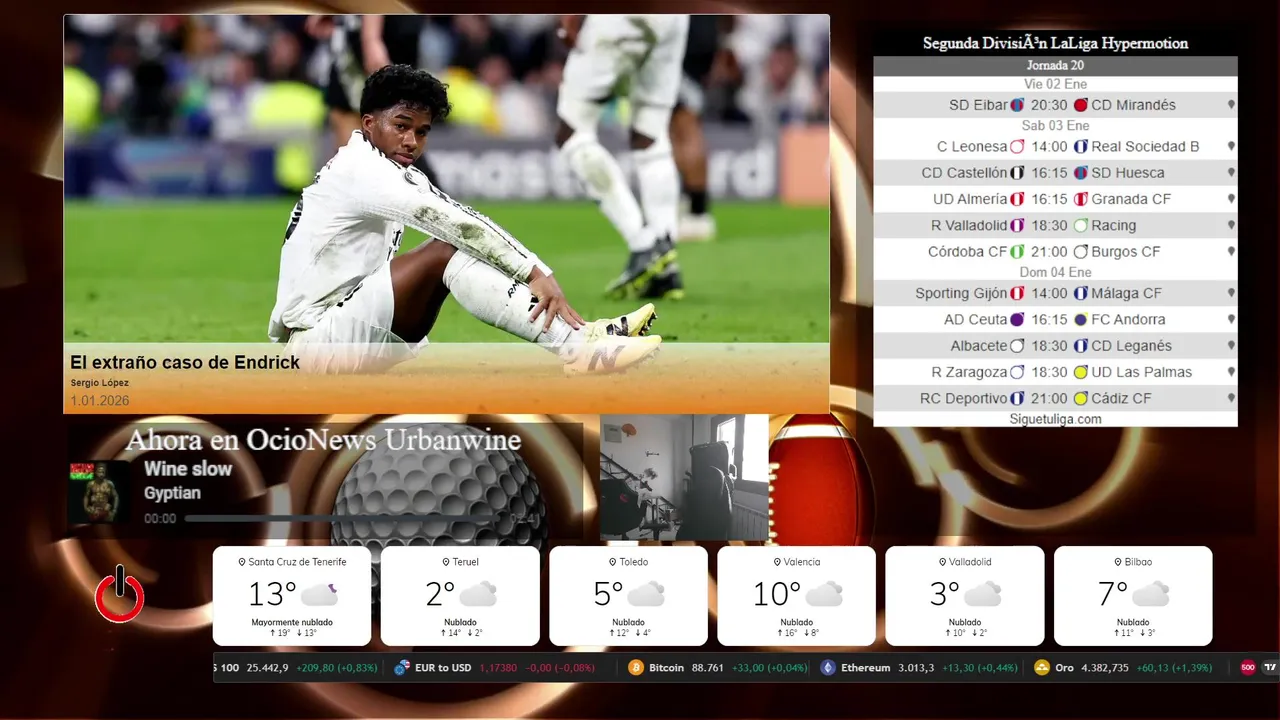Click EUR to USD rate 1,17380

click(498, 668)
